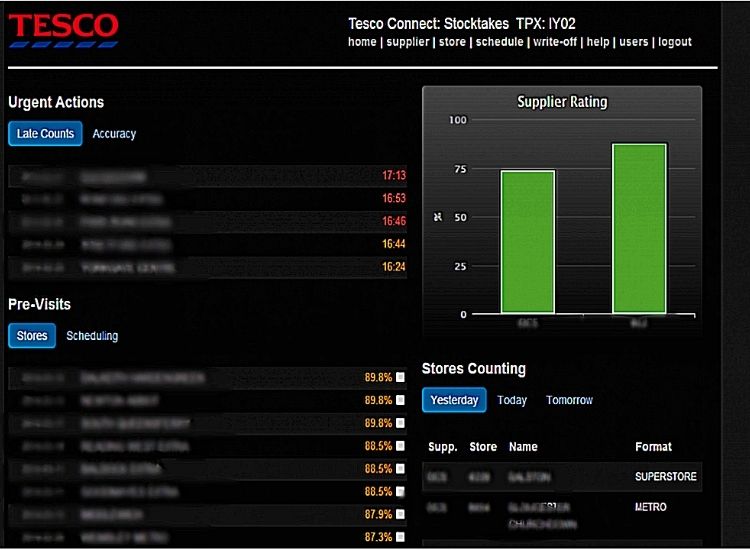
Task: Tick the box on the last 88.5% row
Action: coord(400,492)
